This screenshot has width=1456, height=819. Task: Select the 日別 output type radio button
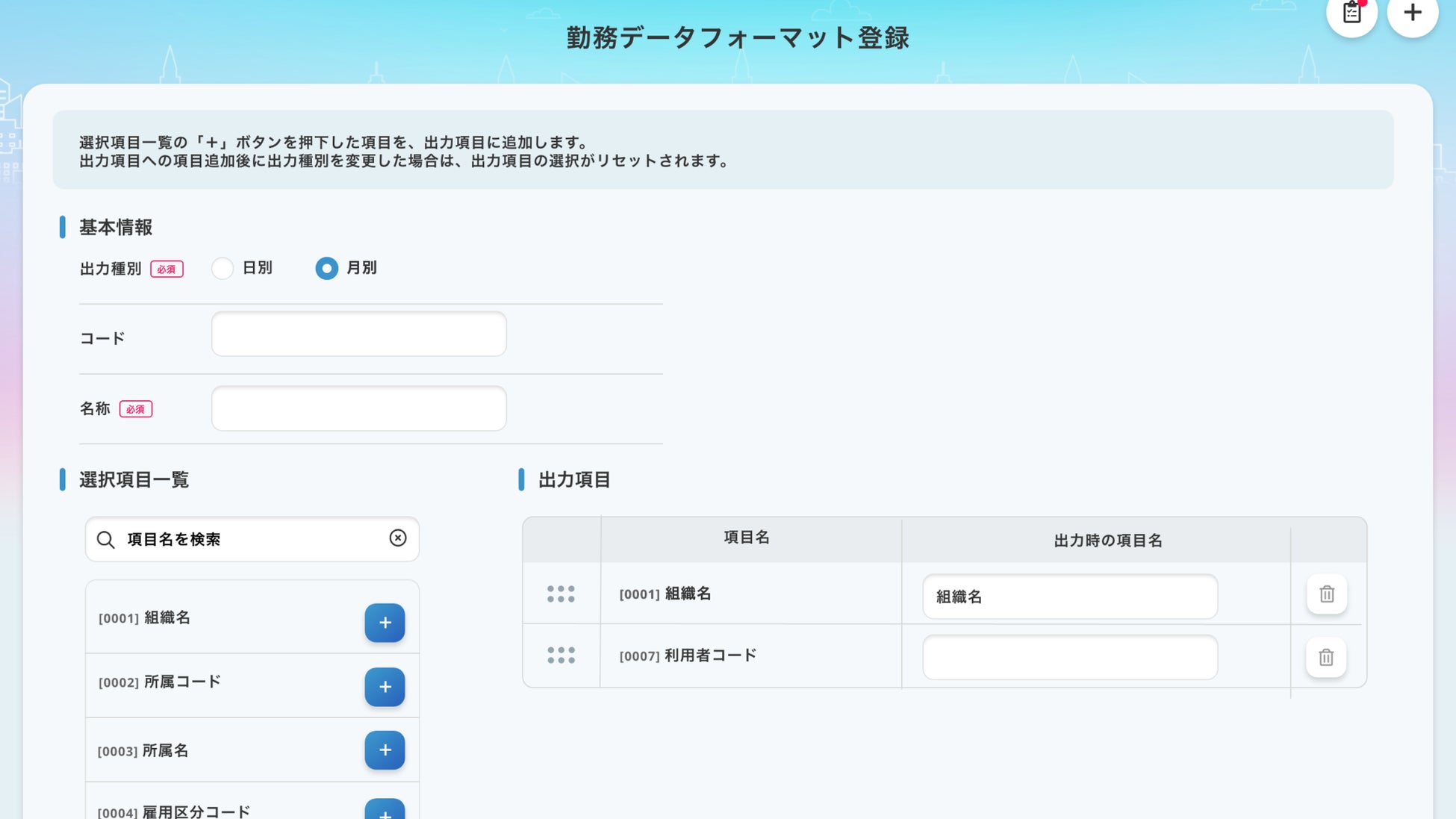coord(223,268)
